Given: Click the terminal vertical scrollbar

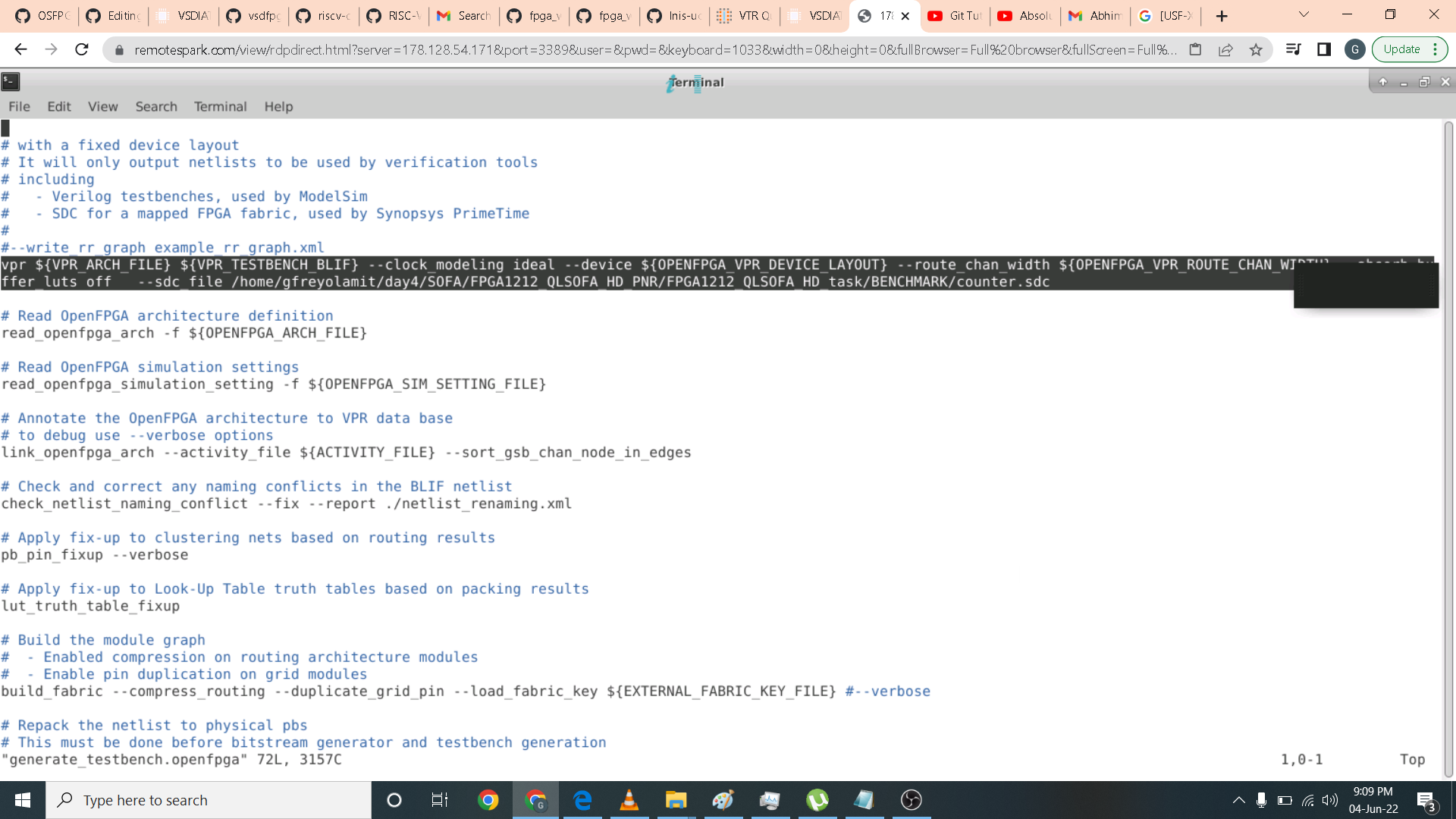Looking at the screenshot, I should tap(1448, 447).
